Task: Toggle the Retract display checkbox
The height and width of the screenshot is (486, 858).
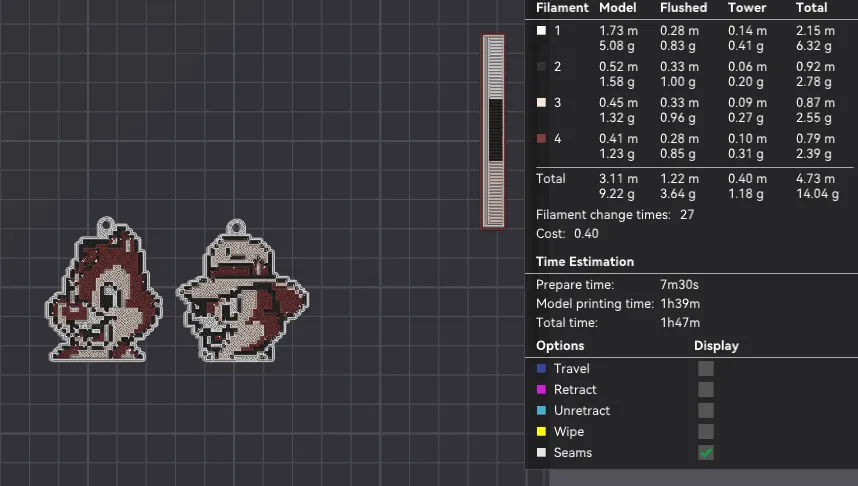Action: [706, 390]
